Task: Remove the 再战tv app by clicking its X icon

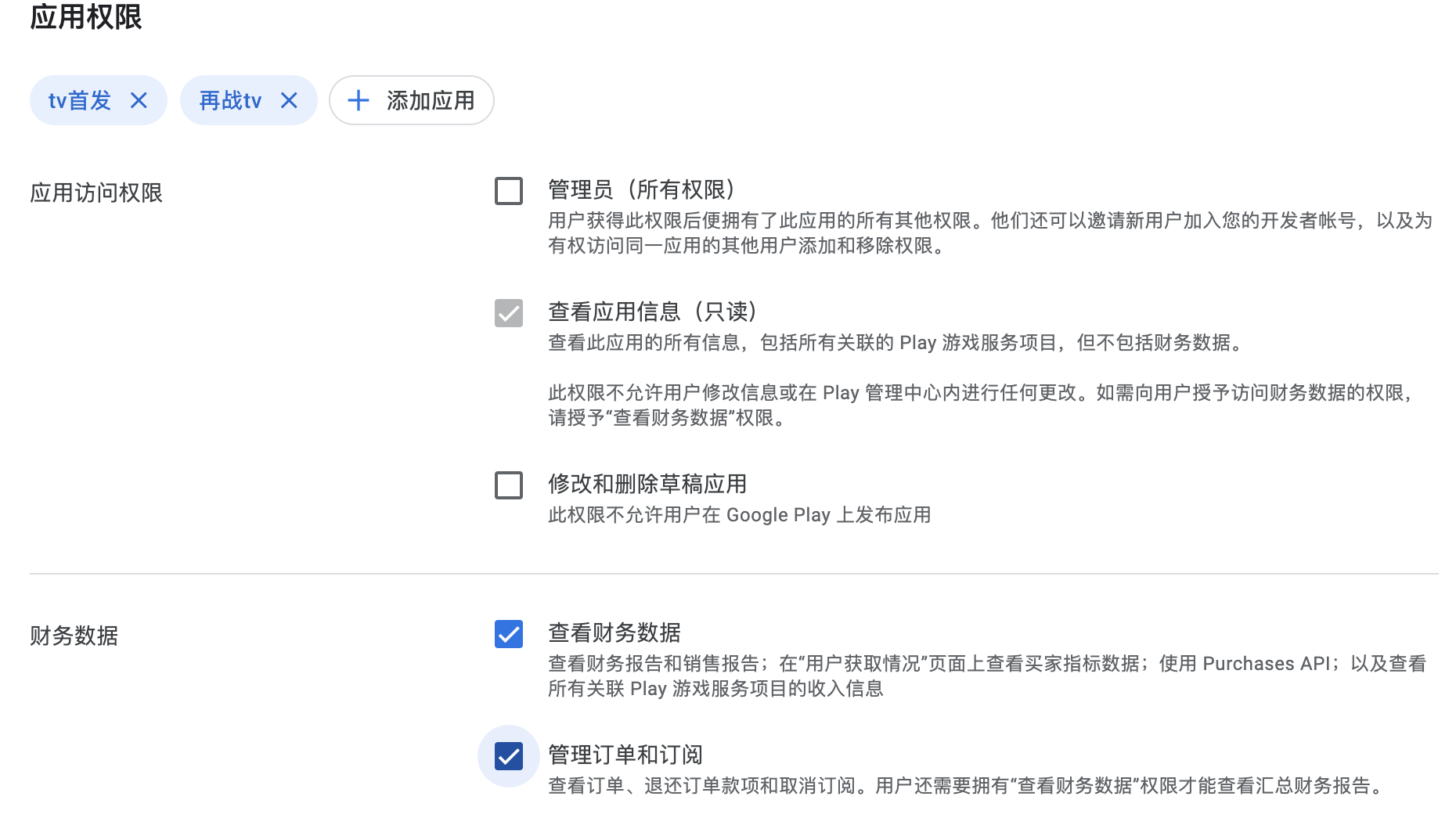Action: coord(290,100)
